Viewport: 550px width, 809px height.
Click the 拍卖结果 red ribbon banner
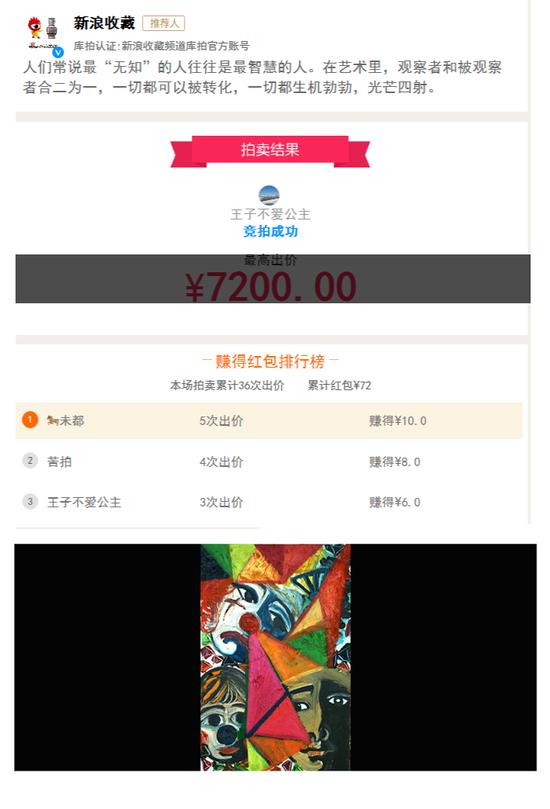(270, 151)
